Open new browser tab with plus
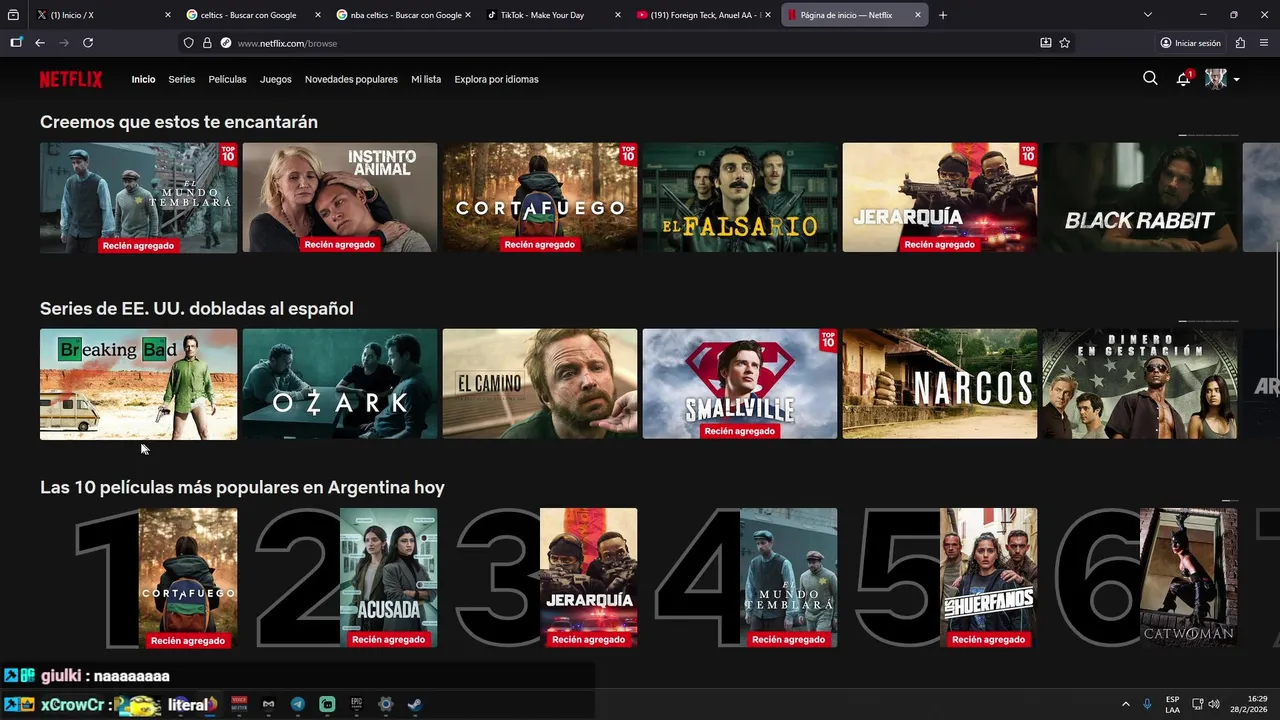Viewport: 1280px width, 720px height. [x=943, y=15]
